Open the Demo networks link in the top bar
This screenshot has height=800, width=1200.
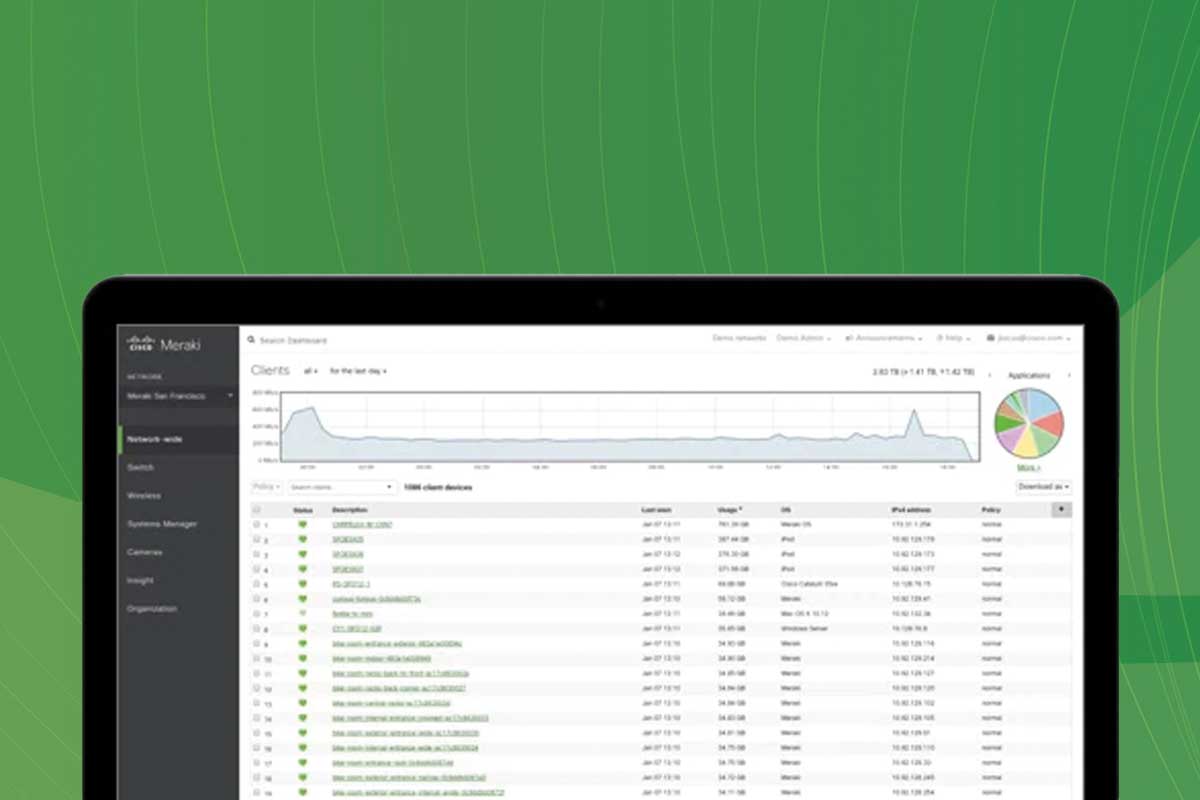point(739,339)
